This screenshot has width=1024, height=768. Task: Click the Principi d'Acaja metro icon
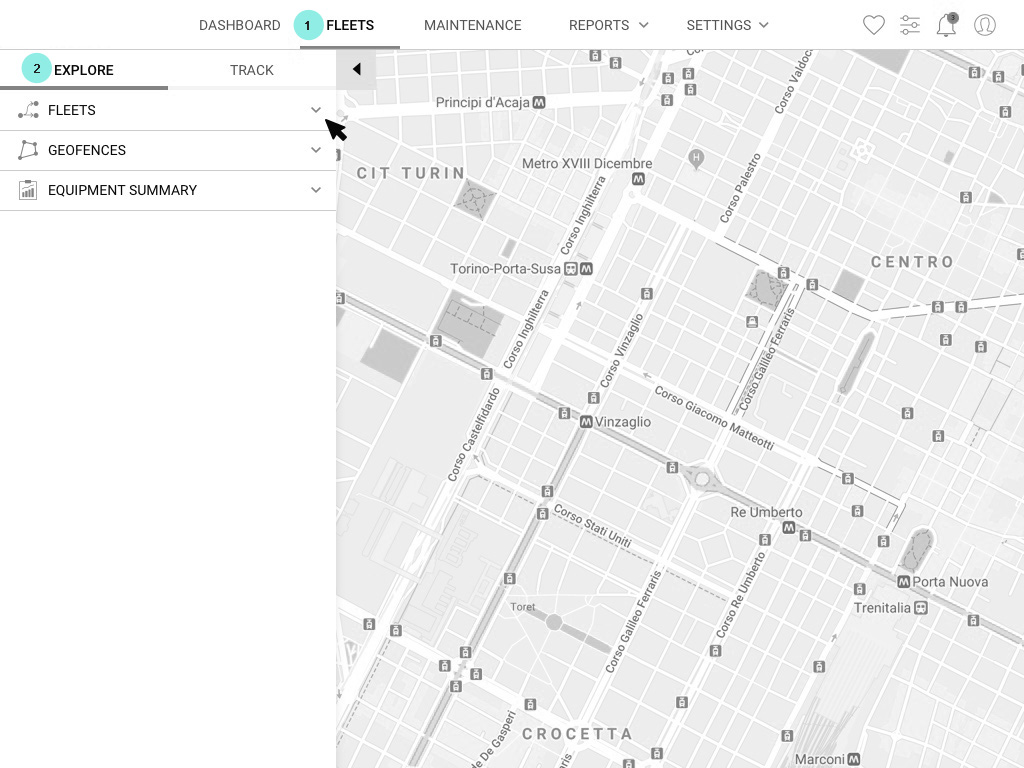pyautogui.click(x=539, y=103)
